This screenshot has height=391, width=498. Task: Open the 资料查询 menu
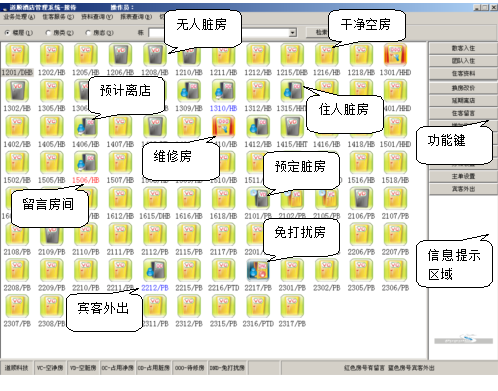[97, 16]
